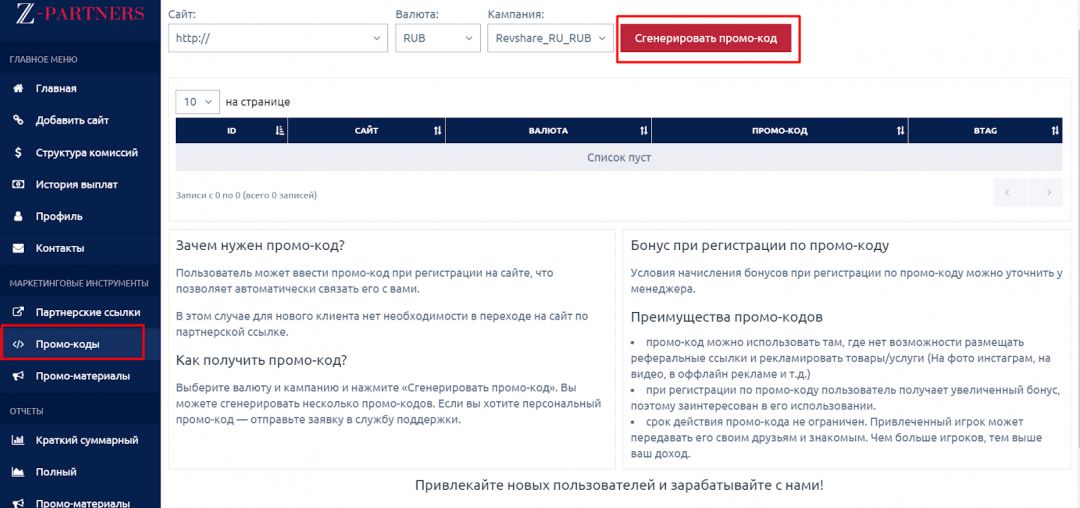Image resolution: width=1080 pixels, height=508 pixels.
Task: Click the ОТЧЕТЫ section label
Action: pos(26,411)
